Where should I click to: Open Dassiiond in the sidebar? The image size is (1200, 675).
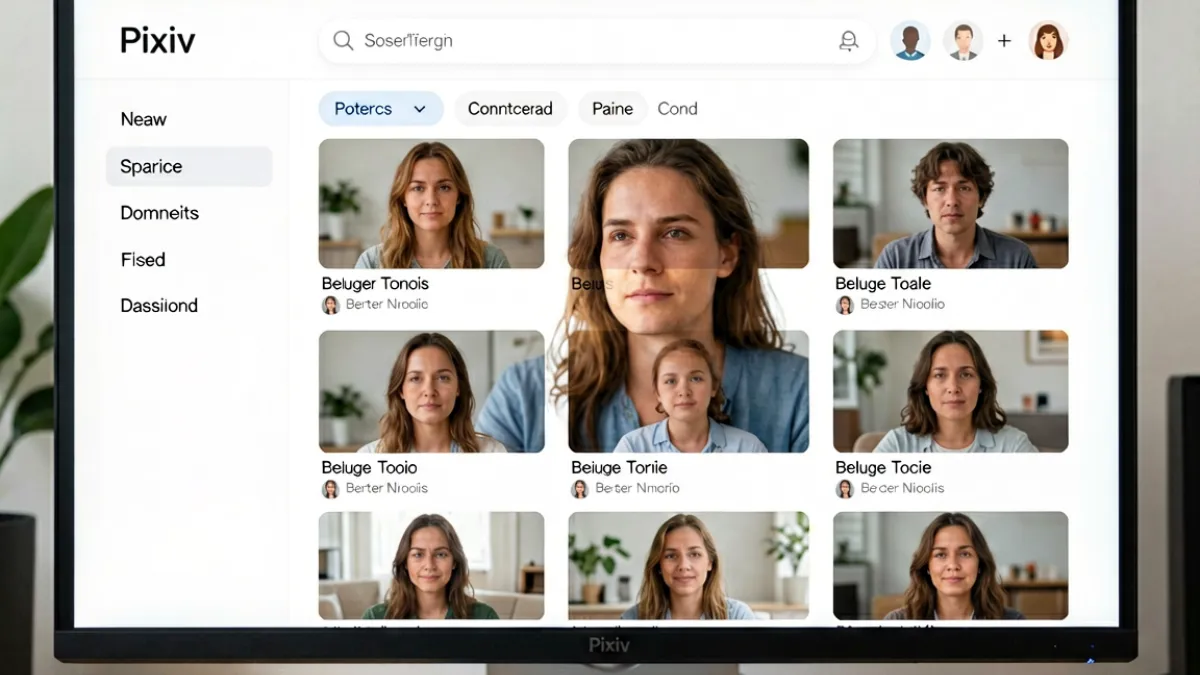pos(159,306)
